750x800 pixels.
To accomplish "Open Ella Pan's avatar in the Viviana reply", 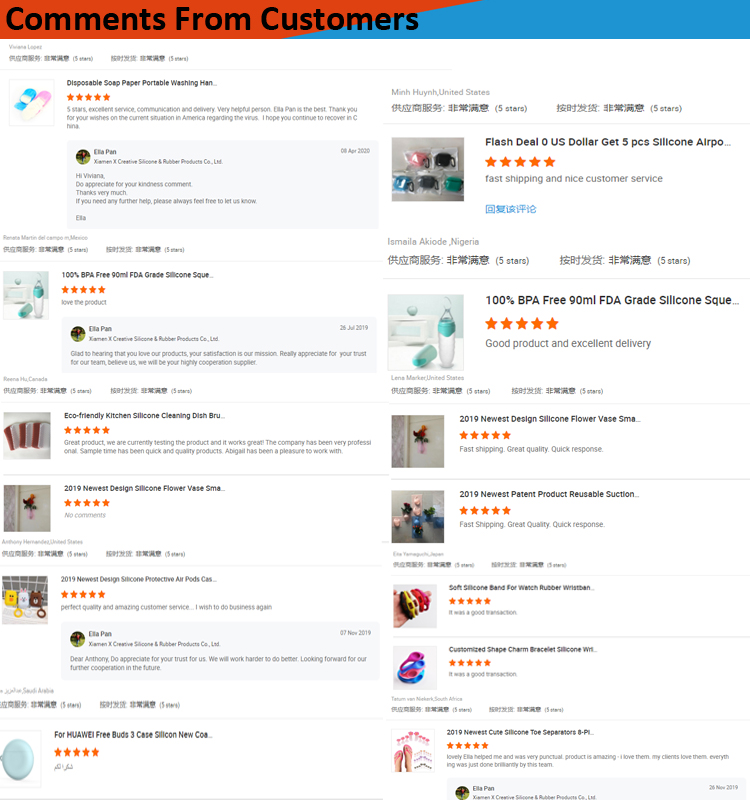I will point(83,157).
